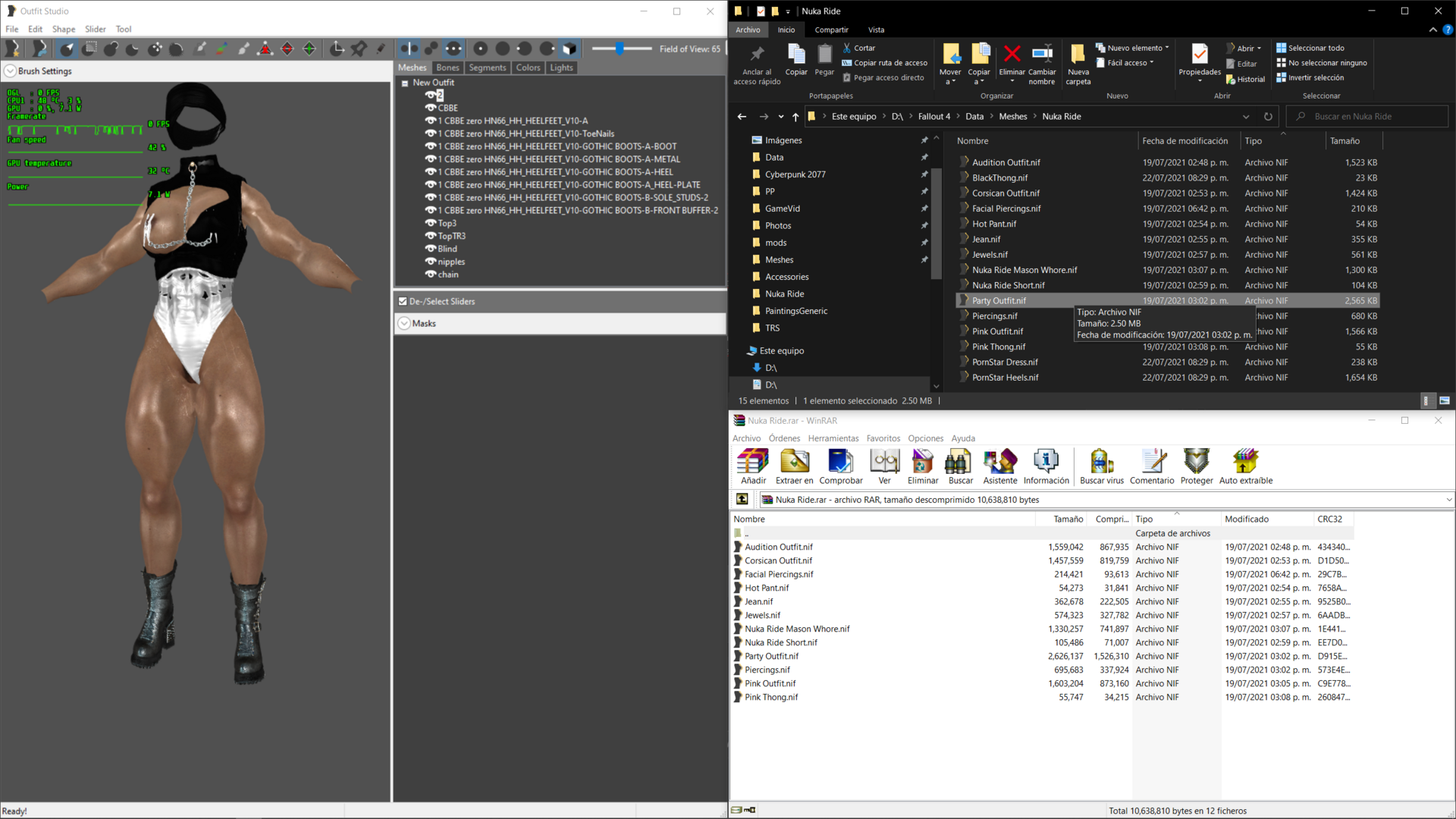1456x819 pixels.
Task: Click the Asistente wizard icon in WinRAR
Action: (x=1000, y=466)
